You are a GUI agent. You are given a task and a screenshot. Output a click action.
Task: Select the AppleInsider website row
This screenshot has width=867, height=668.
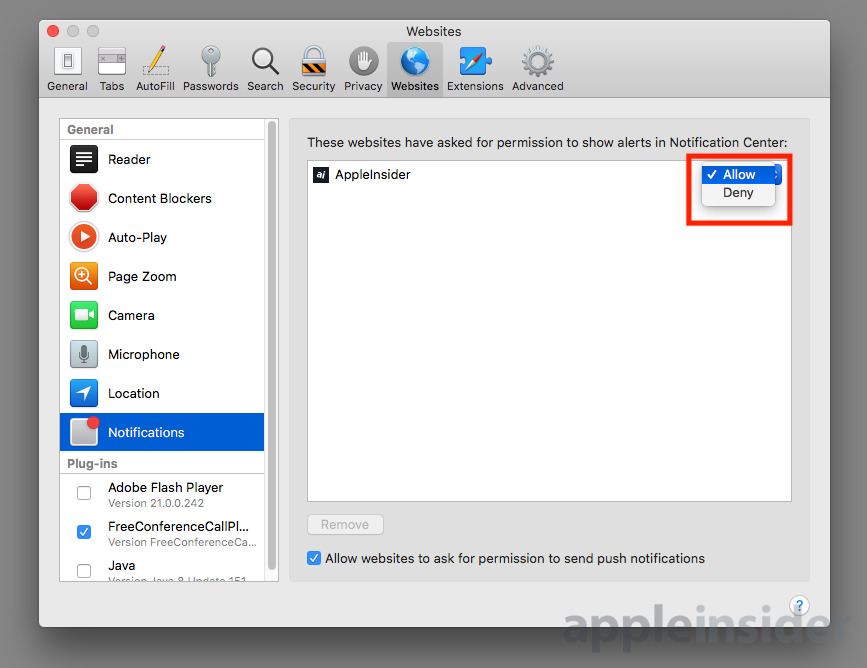tap(549, 175)
